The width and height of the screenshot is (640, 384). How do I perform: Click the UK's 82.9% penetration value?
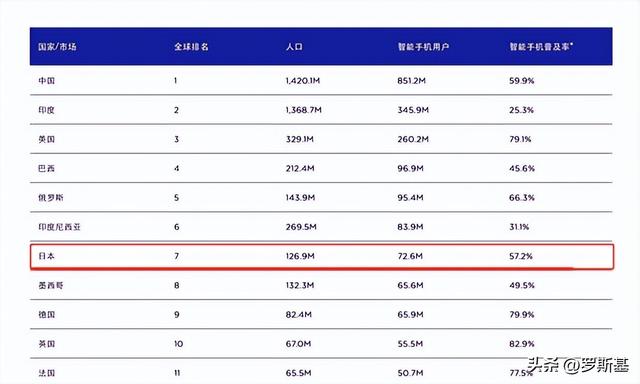pyautogui.click(x=522, y=344)
